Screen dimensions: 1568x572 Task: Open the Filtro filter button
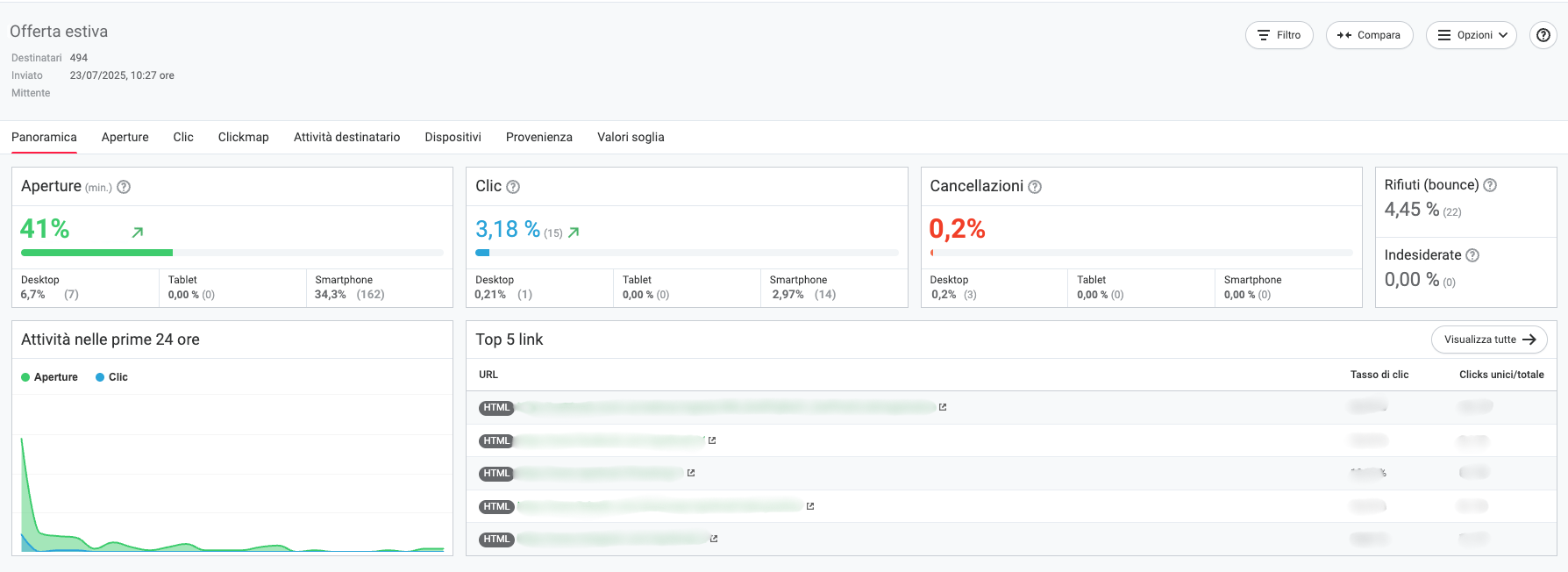pyautogui.click(x=1279, y=35)
